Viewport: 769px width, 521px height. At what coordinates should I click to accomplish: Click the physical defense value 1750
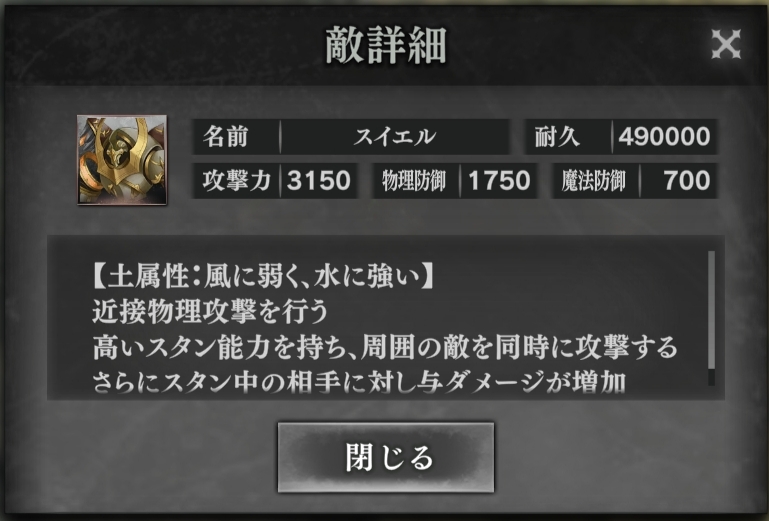click(499, 181)
